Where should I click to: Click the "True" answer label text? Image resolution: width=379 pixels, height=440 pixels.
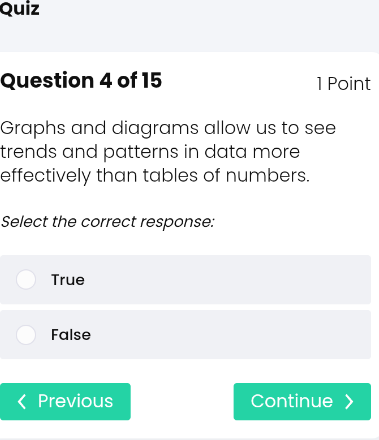[x=68, y=280]
